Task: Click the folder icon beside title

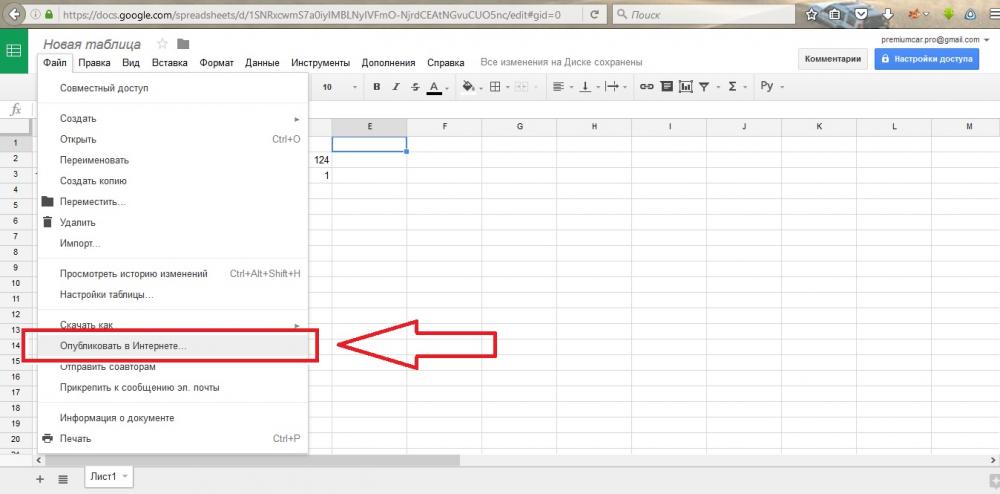Action: pos(183,44)
